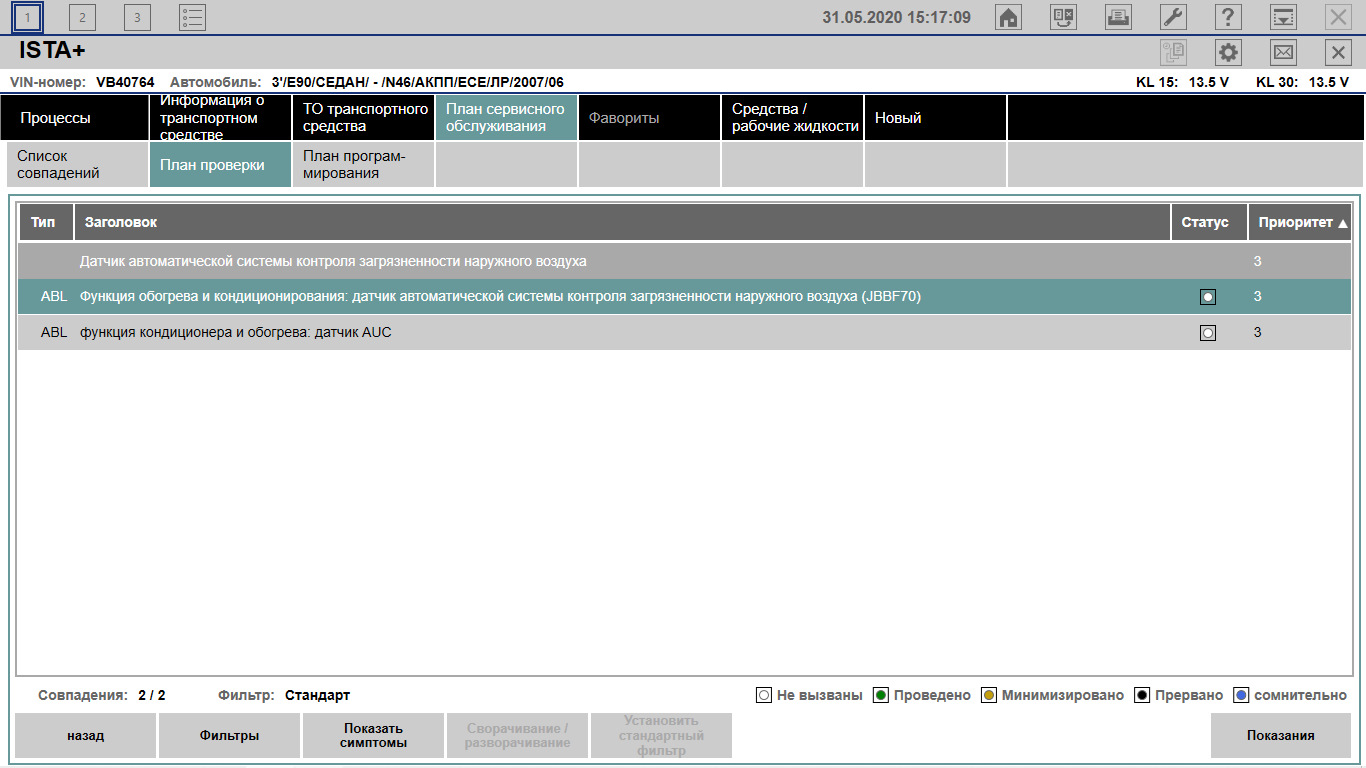Open Информация о транспортном средстве tab
This screenshot has height=768, width=1366.
(x=220, y=118)
